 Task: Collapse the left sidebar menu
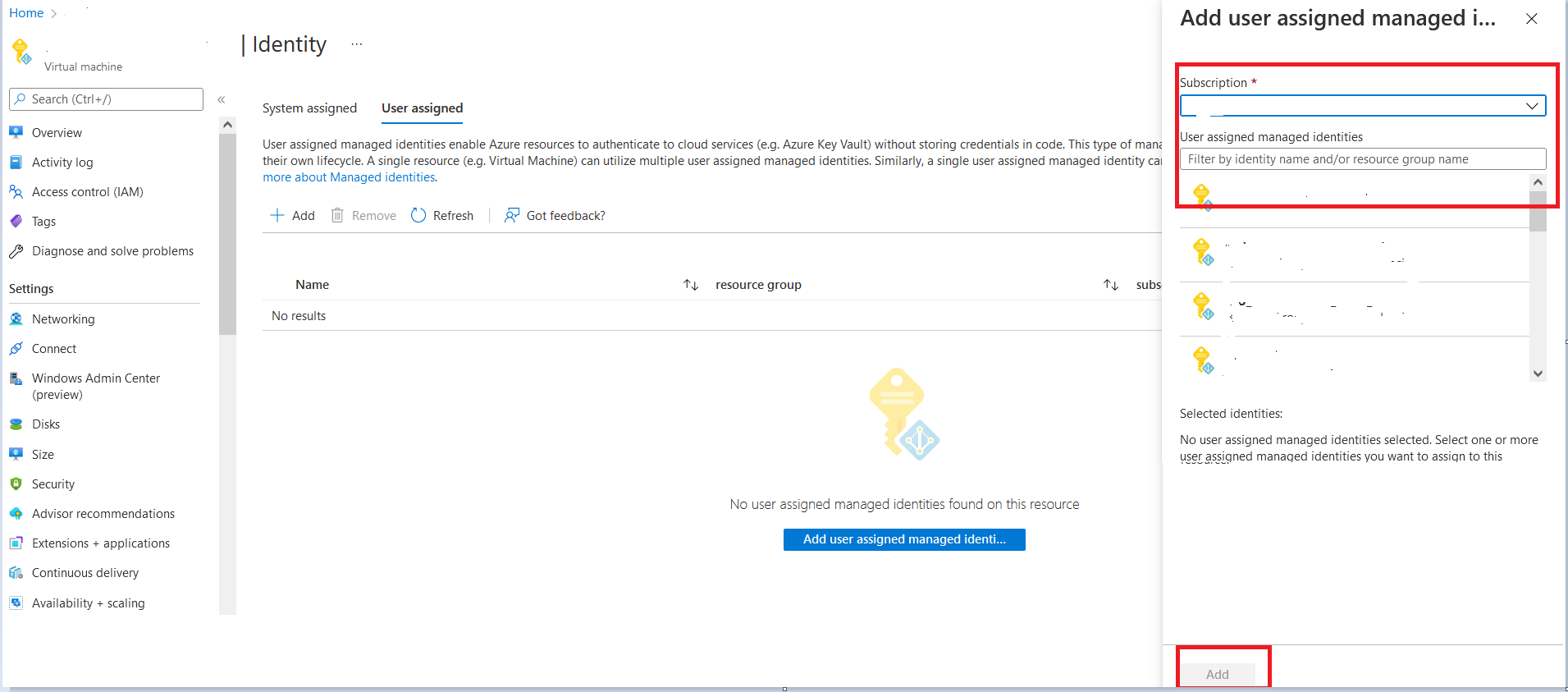pos(222,99)
